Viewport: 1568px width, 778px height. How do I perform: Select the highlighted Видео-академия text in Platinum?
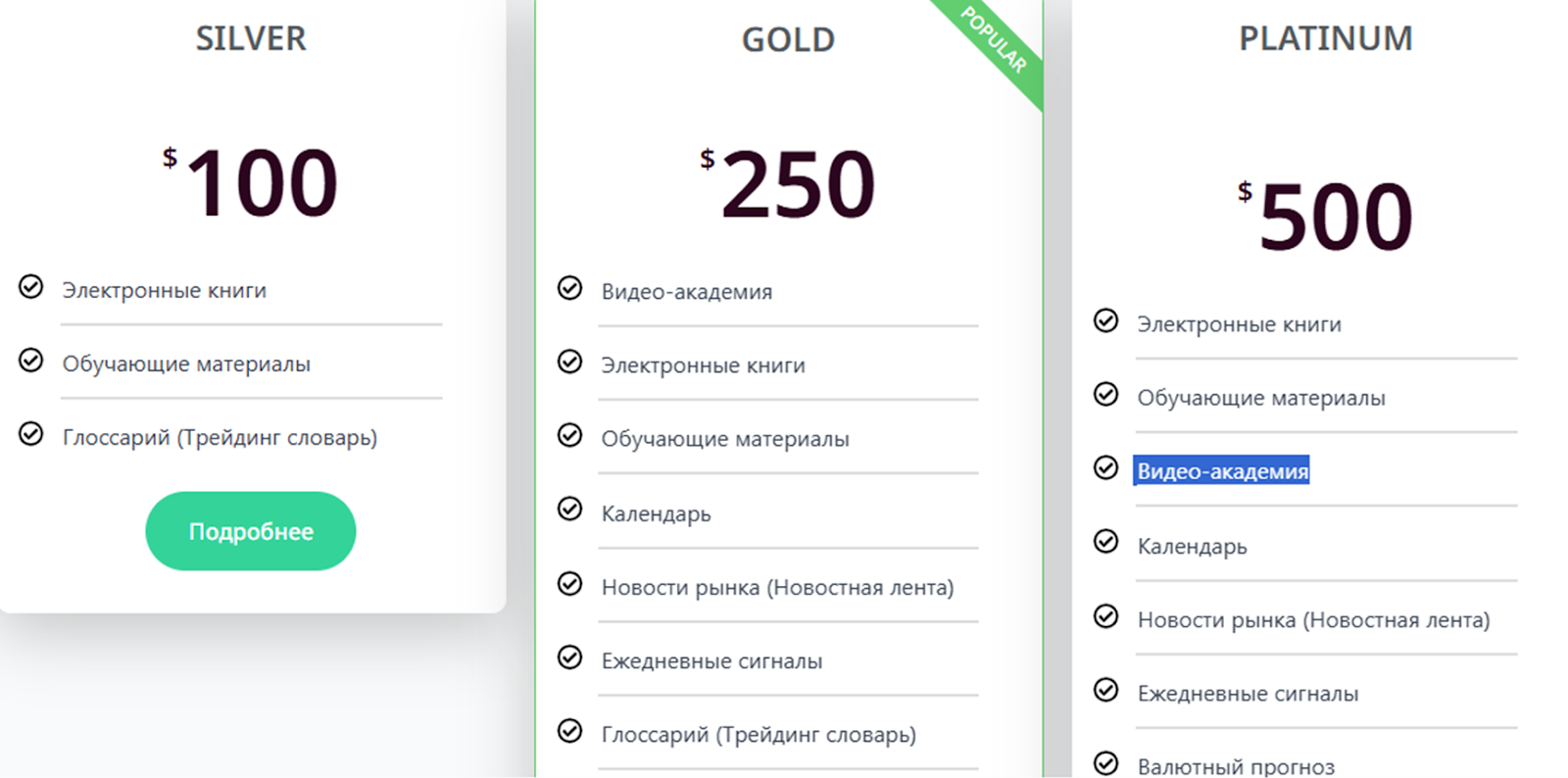click(1222, 471)
